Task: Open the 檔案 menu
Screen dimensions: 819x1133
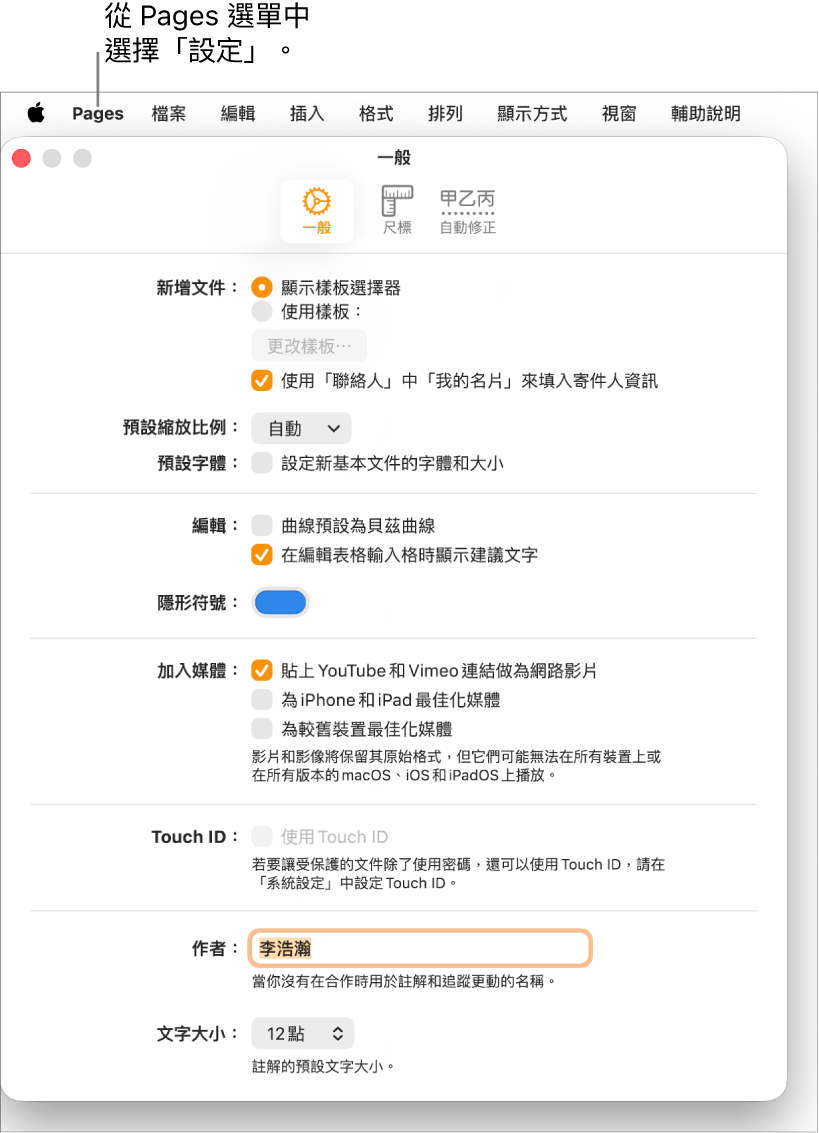Action: point(168,113)
